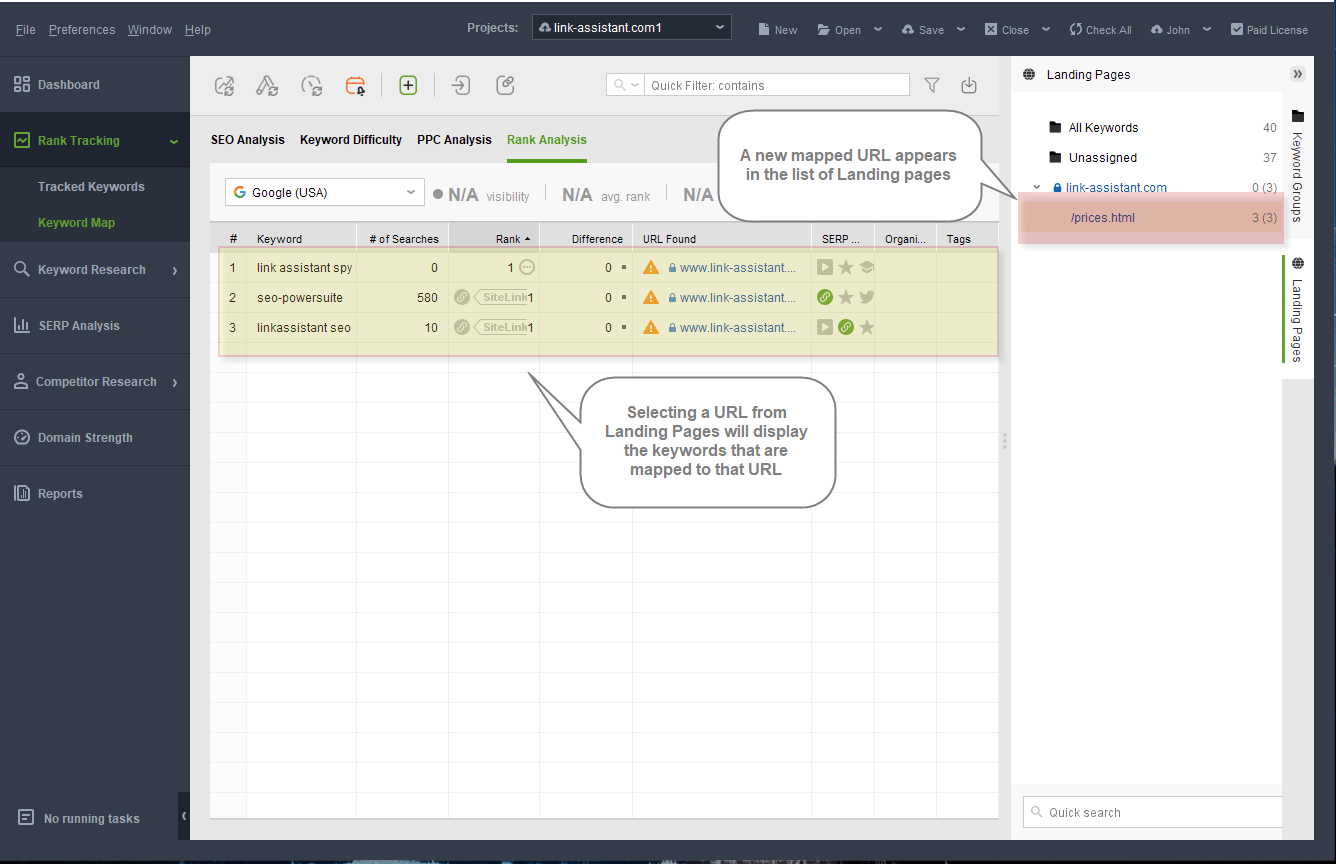Click the Check All button
This screenshot has height=864, width=1336.
(x=1101, y=29)
